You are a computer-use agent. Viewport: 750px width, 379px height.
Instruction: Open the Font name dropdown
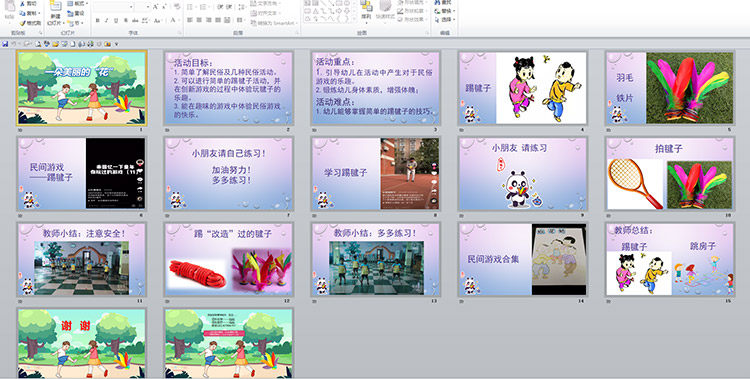point(131,7)
